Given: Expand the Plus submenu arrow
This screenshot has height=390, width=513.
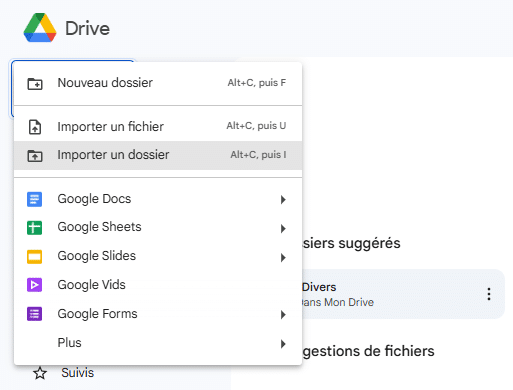Looking at the screenshot, I should click(x=283, y=344).
